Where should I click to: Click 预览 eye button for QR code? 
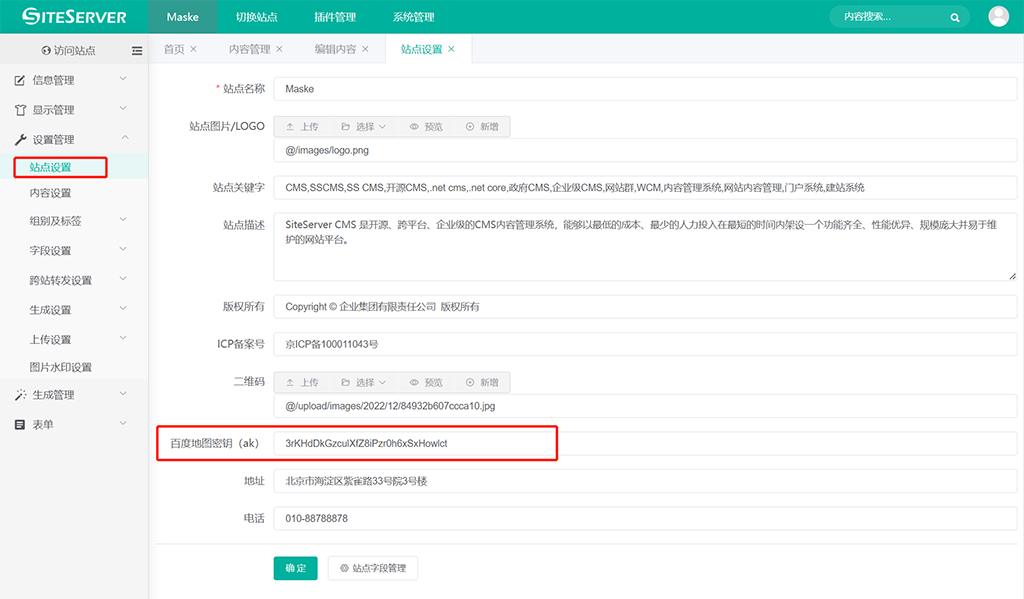click(x=426, y=382)
